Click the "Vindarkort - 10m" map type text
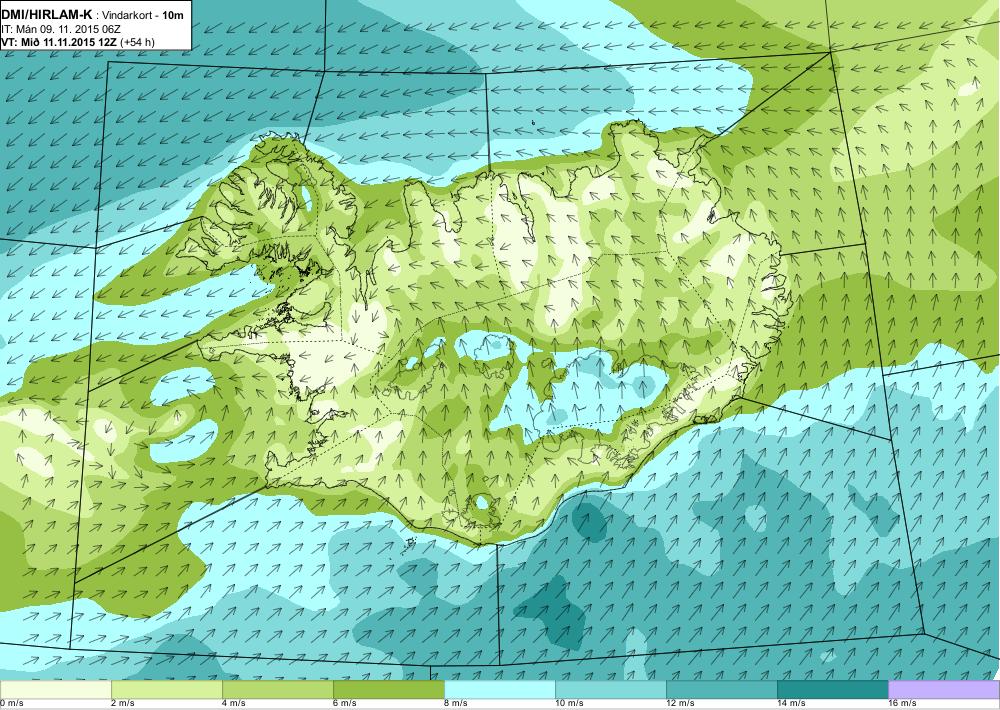Image resolution: width=1000 pixels, height=710 pixels. point(143,15)
